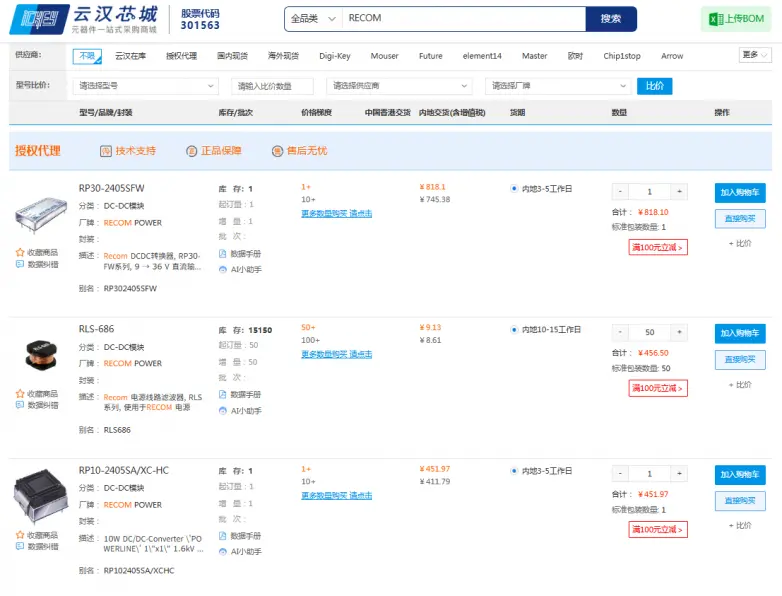
Task: Open the 请选择厂牌 dropdown
Action: click(558, 86)
